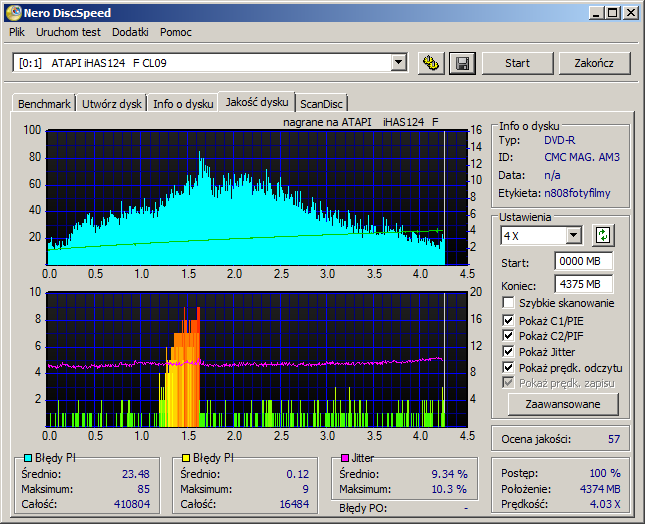The image size is (645, 524).
Task: Minimize the Nero DiscSpeed window
Action: pos(596,13)
